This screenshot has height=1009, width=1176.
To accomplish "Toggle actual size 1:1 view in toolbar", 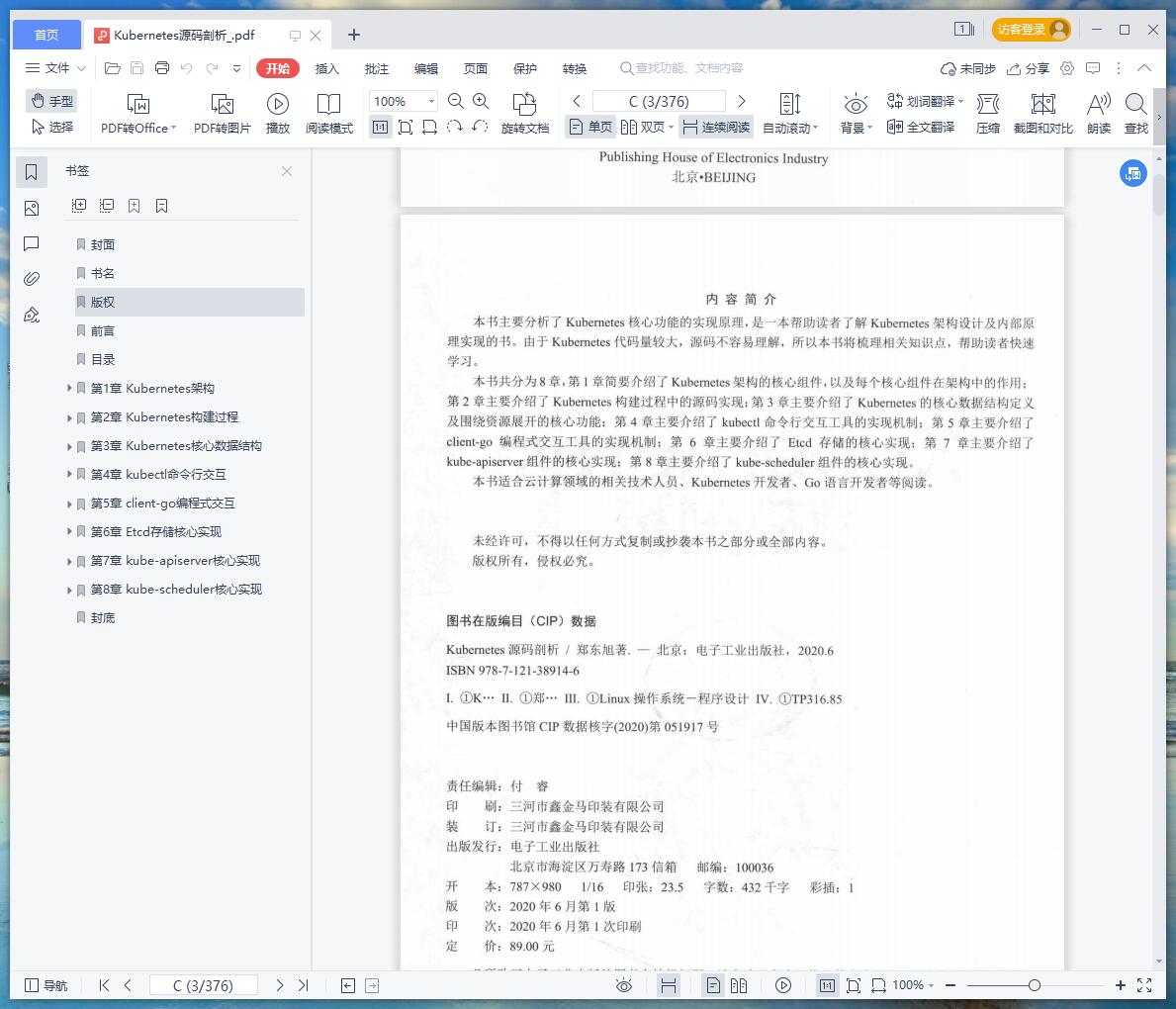I will point(380,127).
